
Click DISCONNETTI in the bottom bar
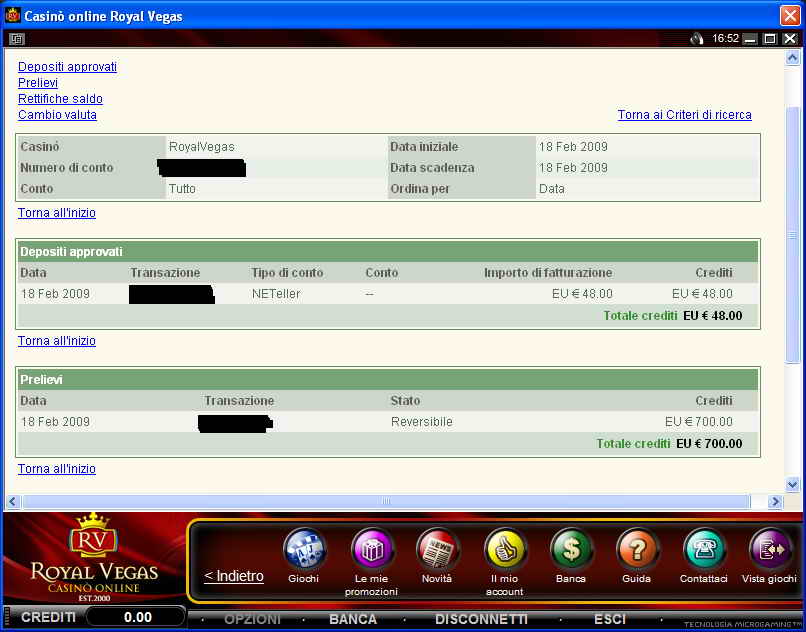tap(481, 619)
